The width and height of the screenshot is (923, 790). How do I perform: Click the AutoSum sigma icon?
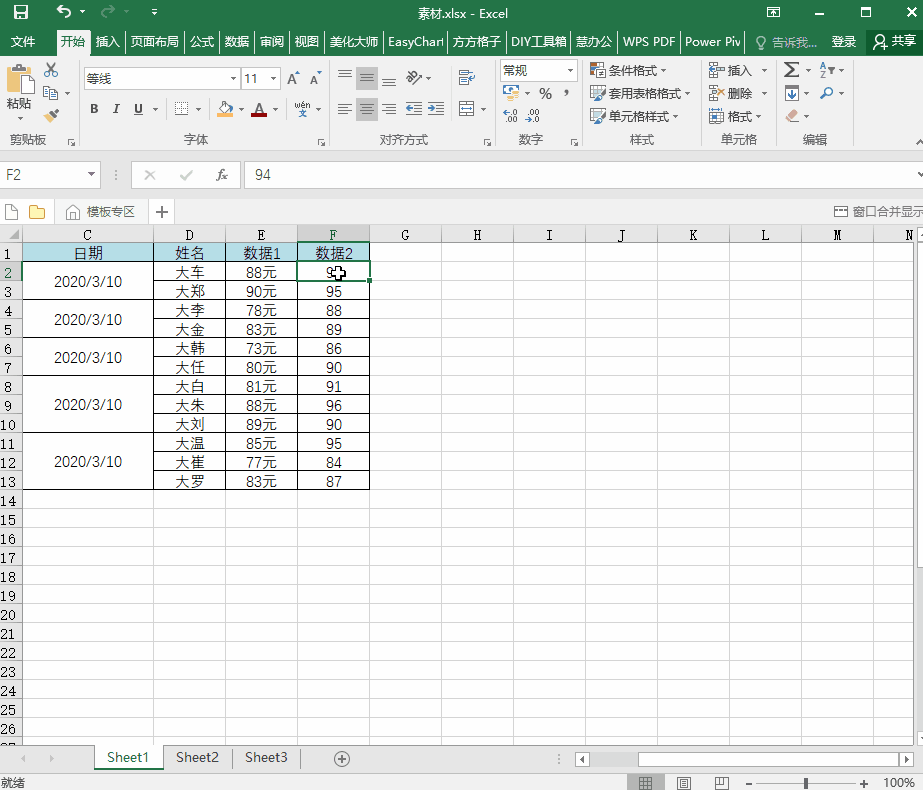(x=792, y=70)
